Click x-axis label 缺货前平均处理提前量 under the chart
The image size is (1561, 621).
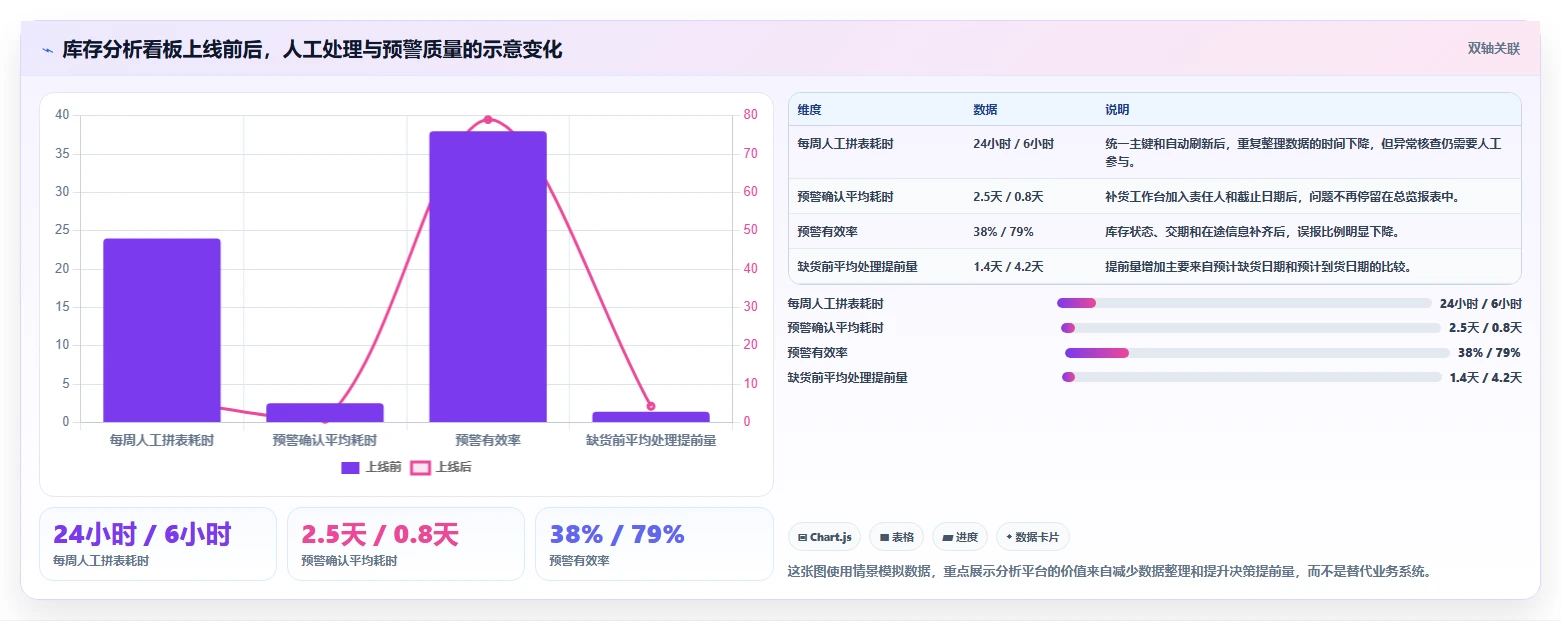[x=651, y=440]
